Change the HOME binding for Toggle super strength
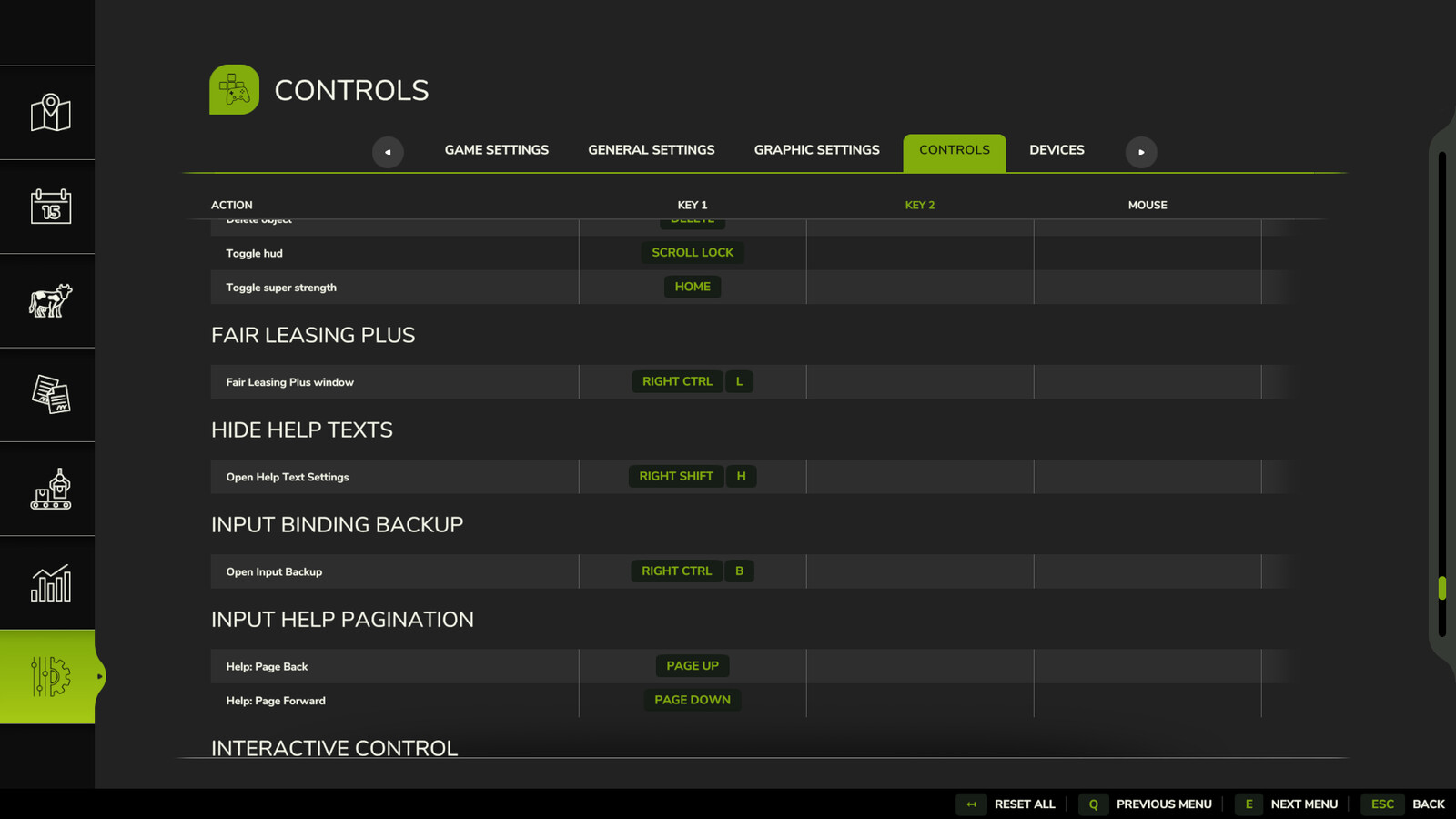The width and height of the screenshot is (1456, 819). pos(693,286)
